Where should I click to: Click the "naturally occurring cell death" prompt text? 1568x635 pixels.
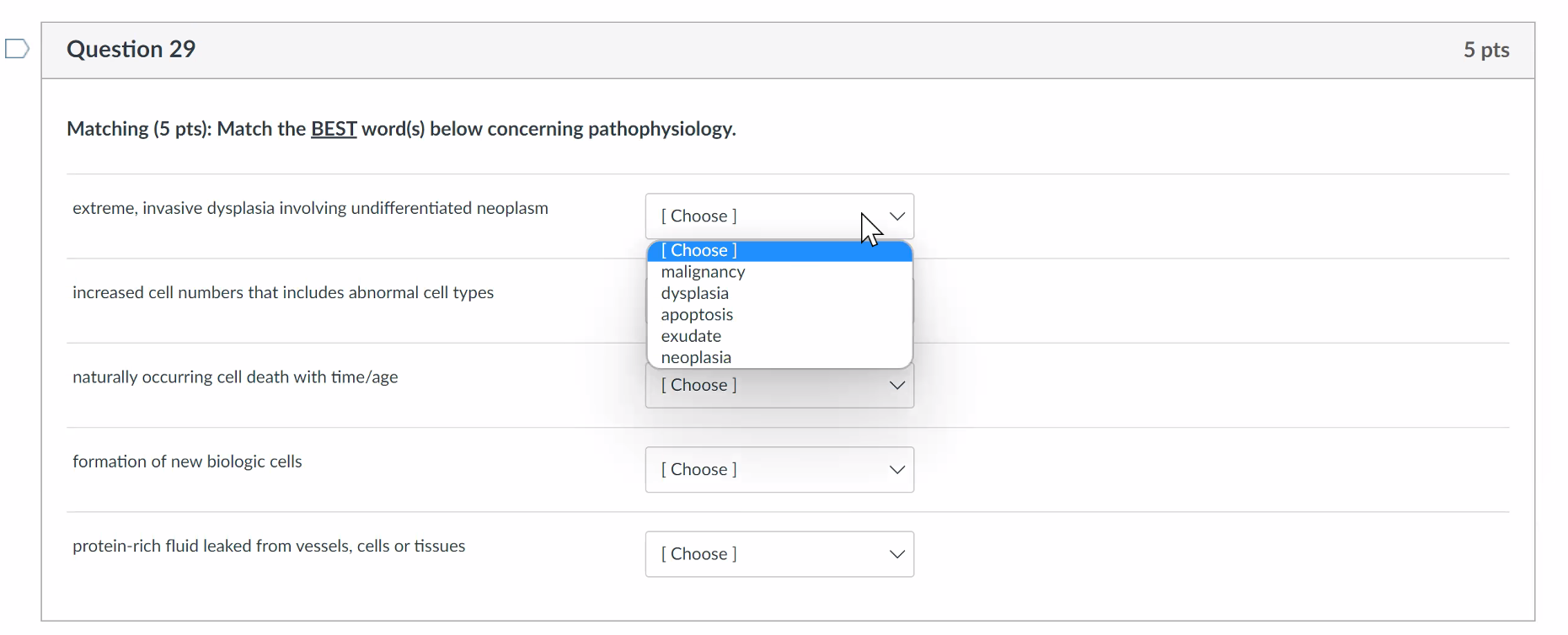point(235,377)
